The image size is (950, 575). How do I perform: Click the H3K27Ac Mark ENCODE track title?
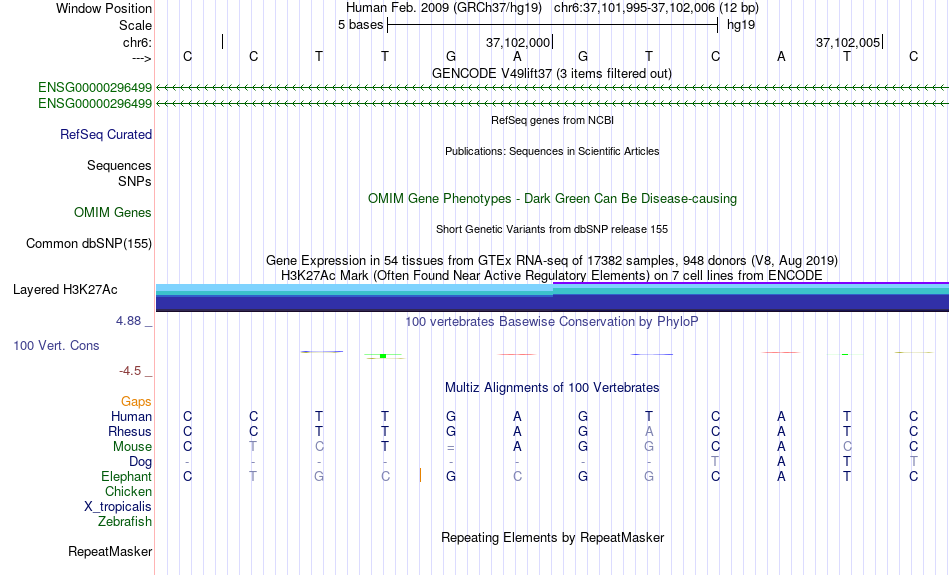[552, 276]
